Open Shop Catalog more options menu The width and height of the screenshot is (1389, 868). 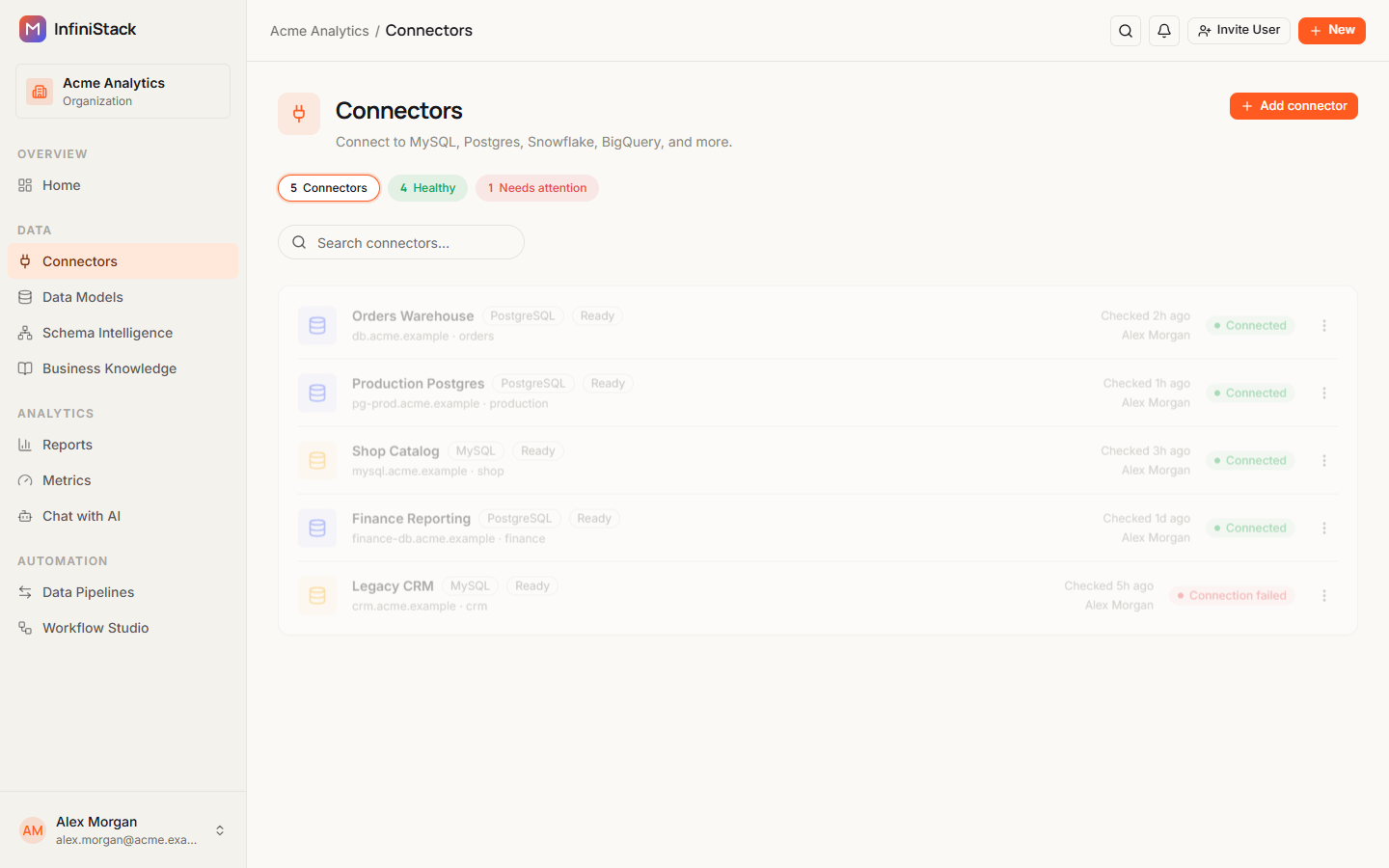(1324, 461)
